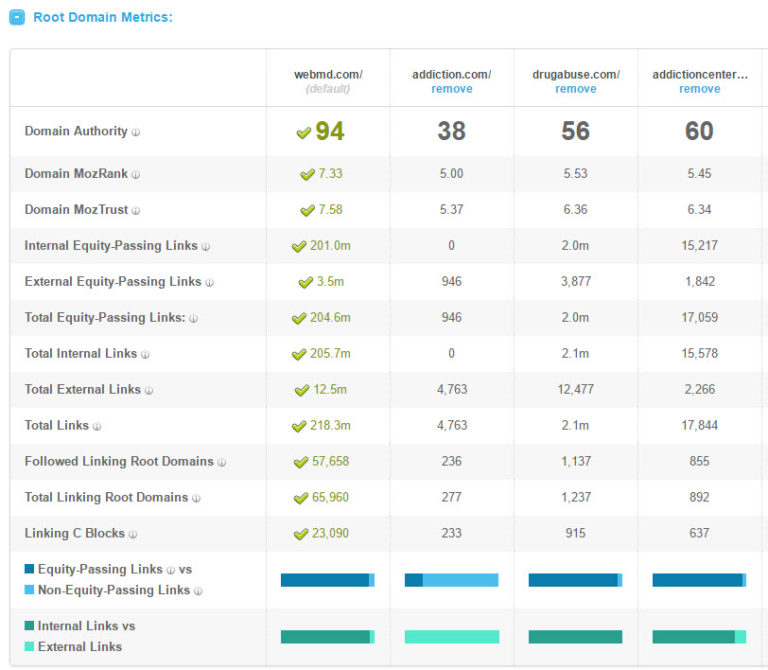768x670 pixels.
Task: Click the checkmark beside 7.58 MozTrust
Action: pos(307,211)
